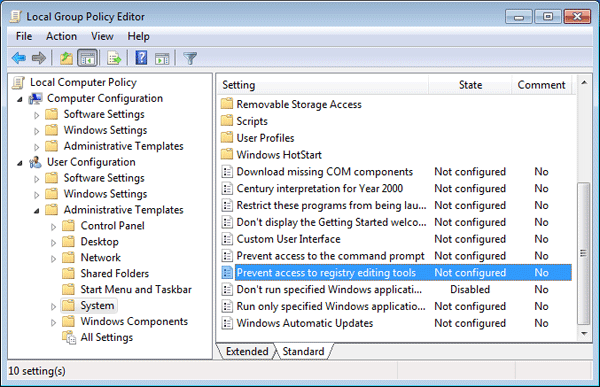Screen dimensions: 600x387
Task: Minimize the Local Group Policy Editor window
Action: click(x=518, y=17)
